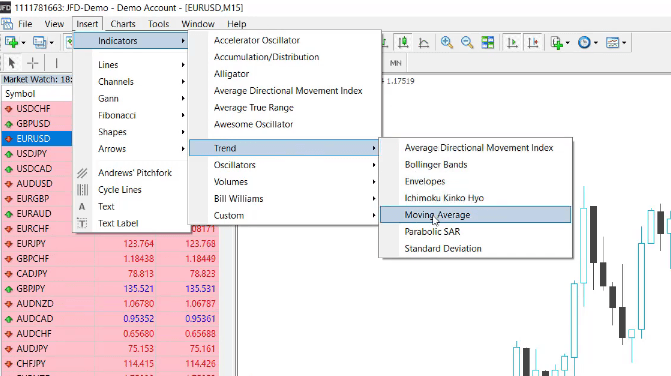Choose Awesome Oscillator indicator
671x376 pixels.
tap(285, 124)
